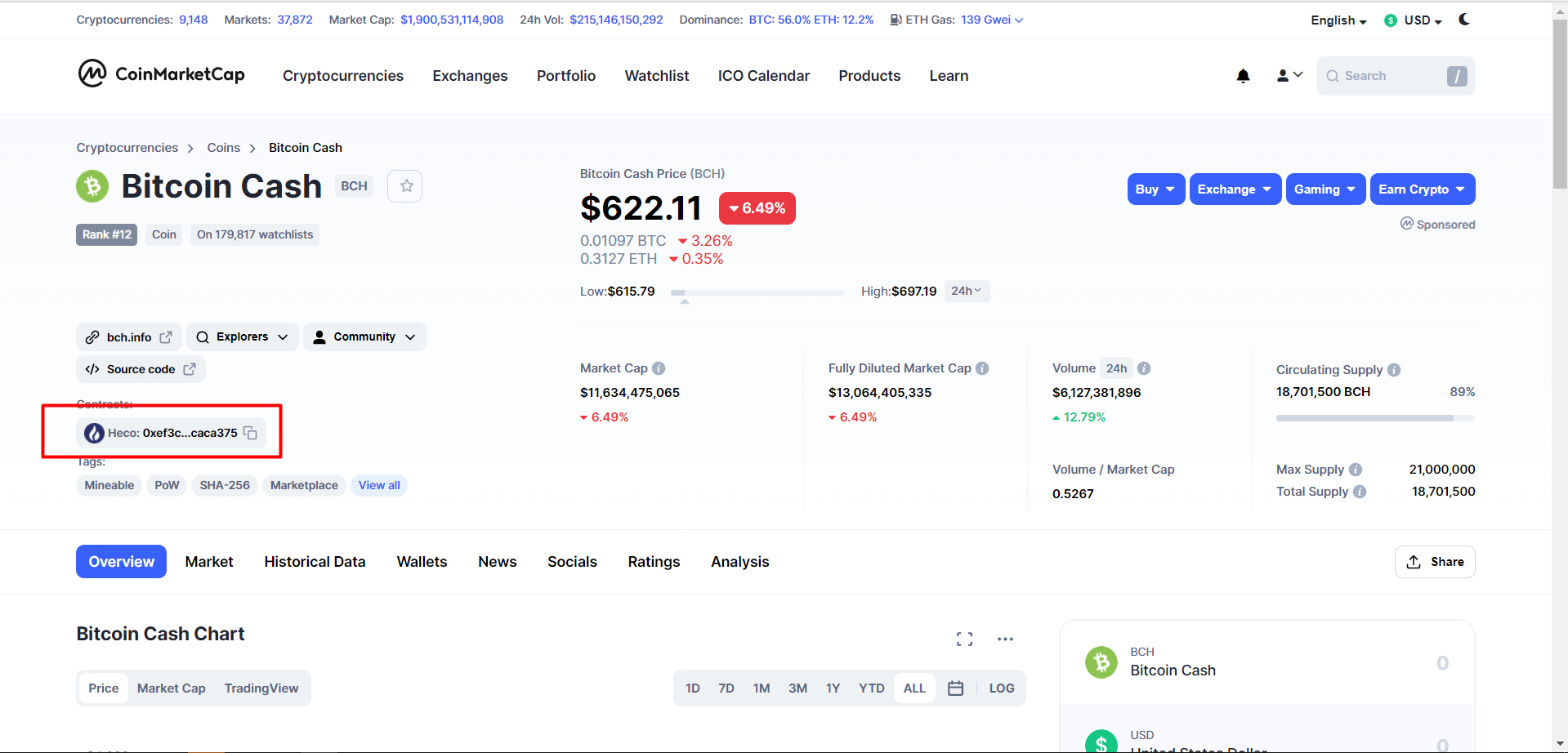Viewport: 1568px width, 753px height.
Task: Open Circulating Supply info icon
Action: [1394, 370]
